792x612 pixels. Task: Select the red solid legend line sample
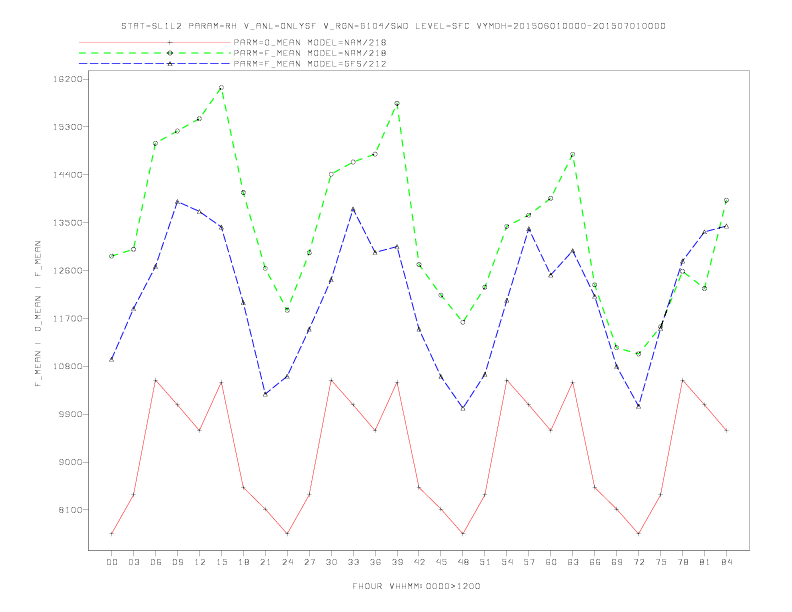pyautogui.click(x=155, y=42)
